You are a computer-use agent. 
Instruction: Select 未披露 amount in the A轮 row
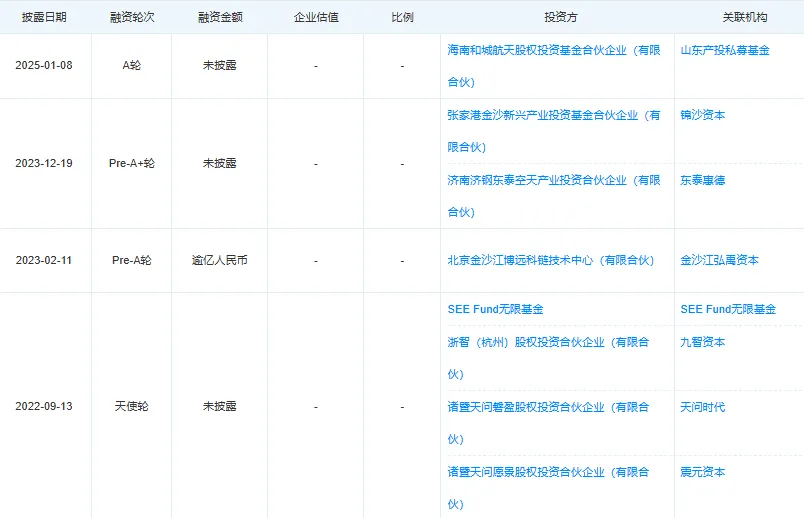220,65
